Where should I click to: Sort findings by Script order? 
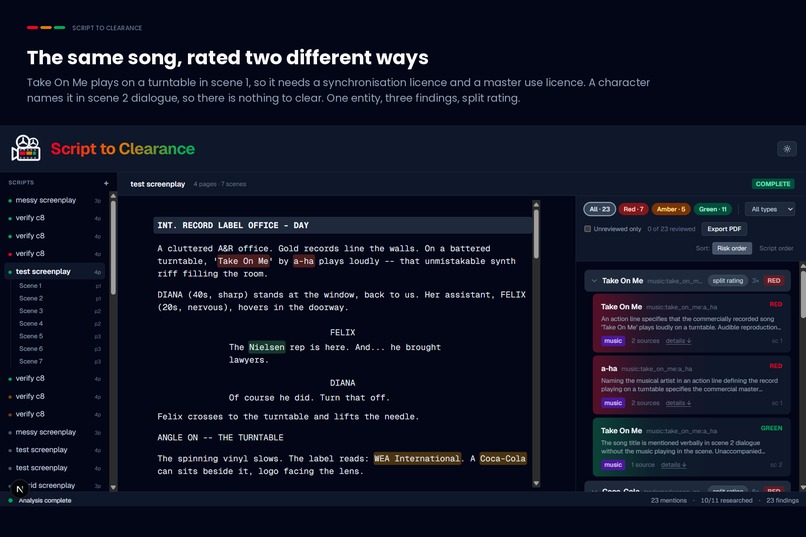(x=776, y=248)
